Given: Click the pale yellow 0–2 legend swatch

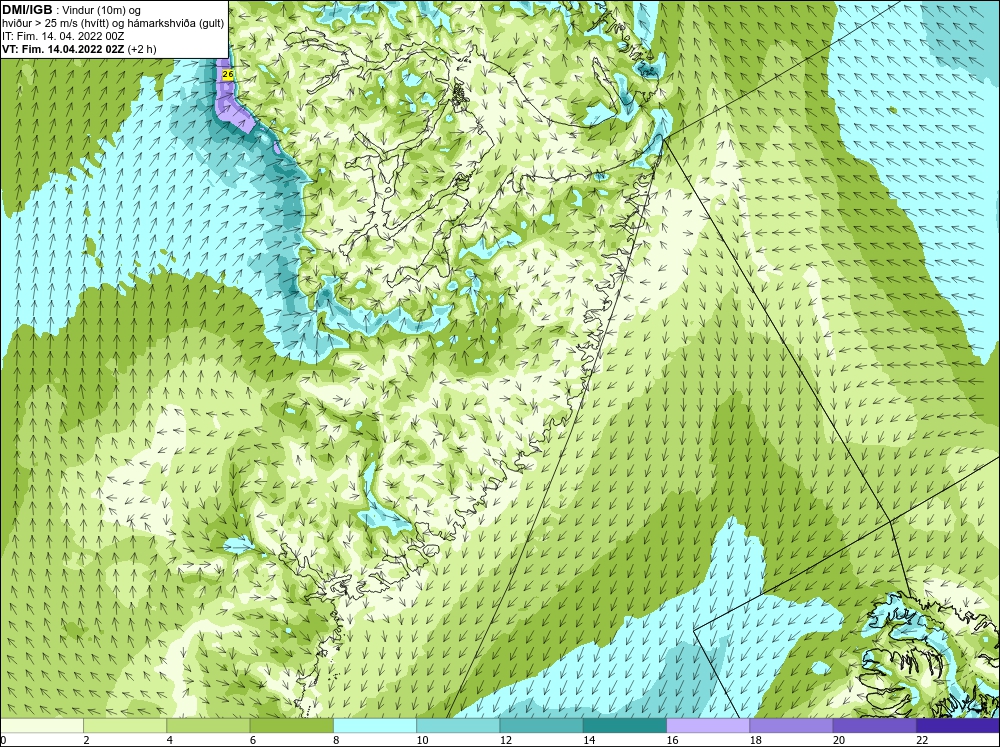Looking at the screenshot, I should pyautogui.click(x=42, y=725).
